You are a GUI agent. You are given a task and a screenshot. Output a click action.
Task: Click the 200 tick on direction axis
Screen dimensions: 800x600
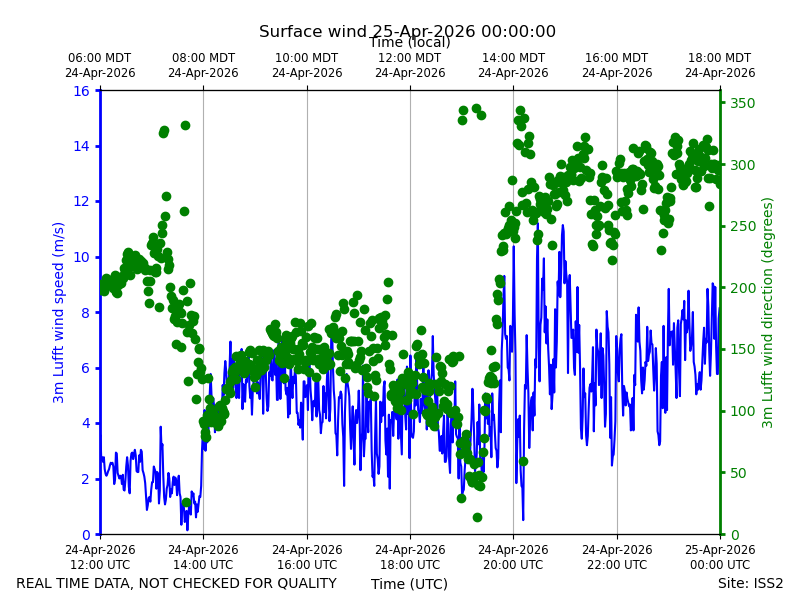click(742, 288)
